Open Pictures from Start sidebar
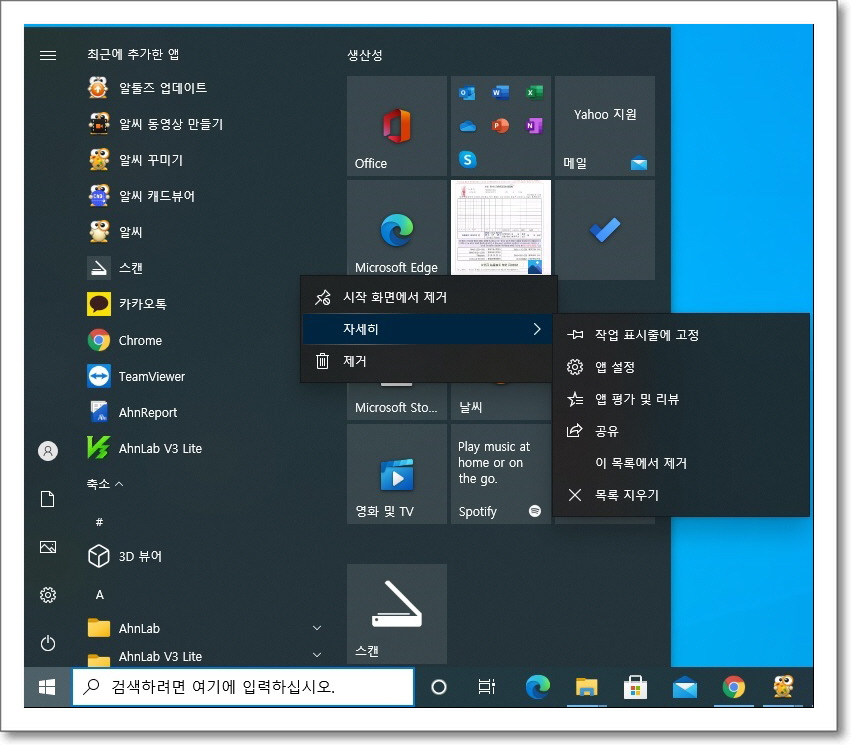The width and height of the screenshot is (852, 746). tap(48, 547)
